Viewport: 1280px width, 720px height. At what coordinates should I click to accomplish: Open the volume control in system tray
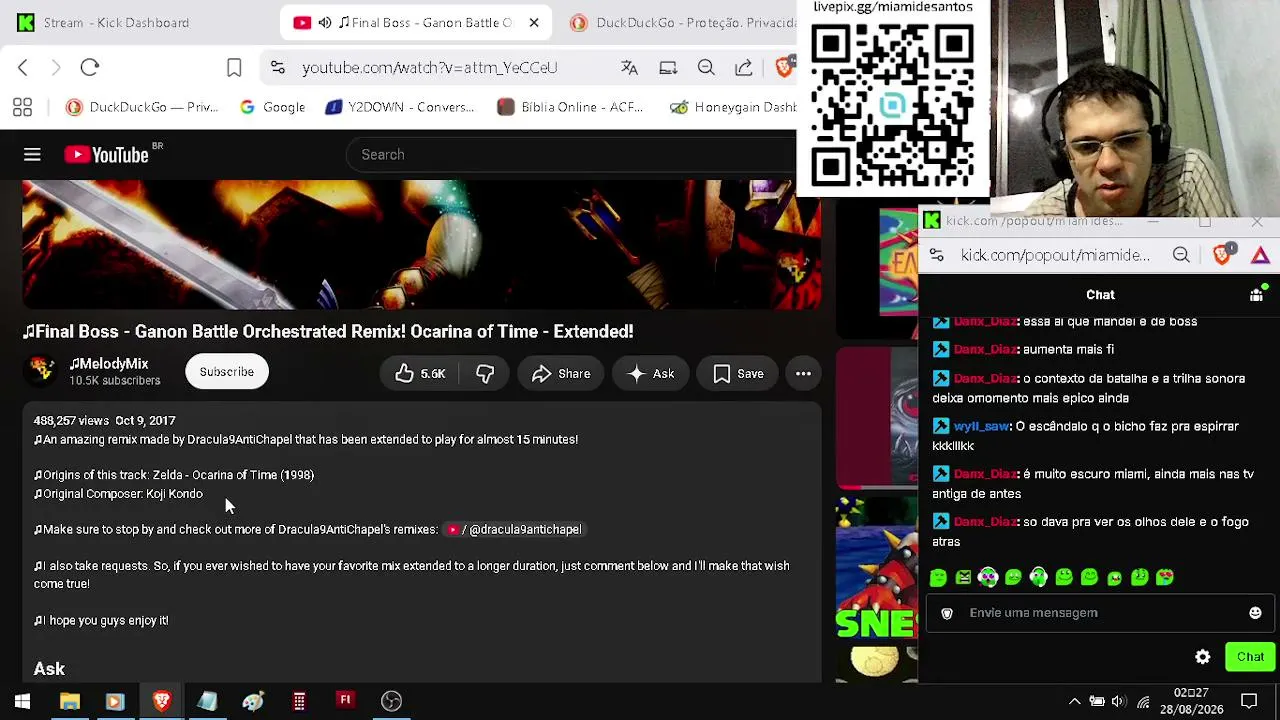point(1118,702)
